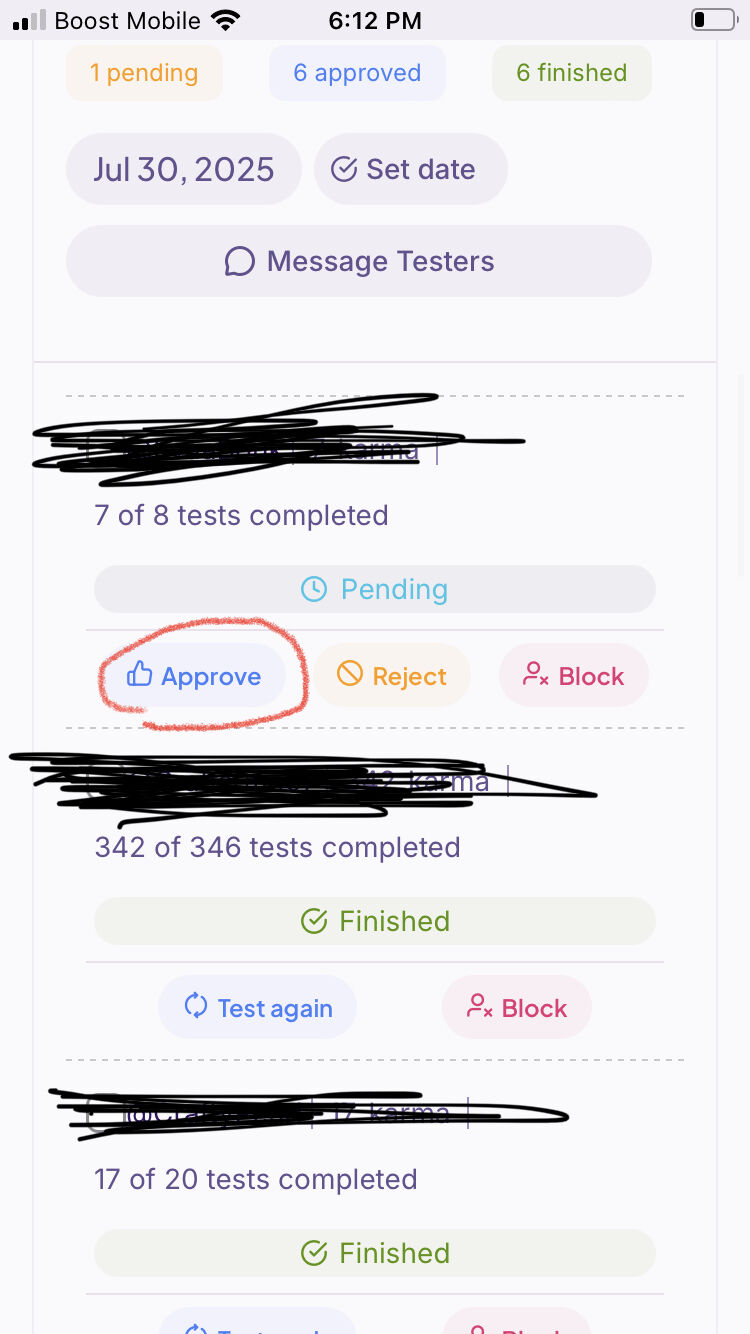Viewport: 750px width, 1334px height.
Task: Select Finished bar under 17 of 20 tests
Action: pos(375,1253)
